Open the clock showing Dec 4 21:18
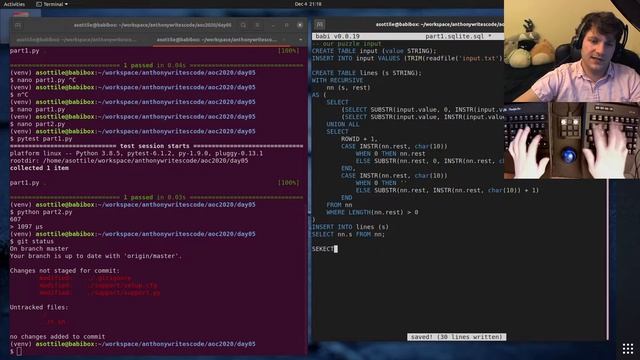The width and height of the screenshot is (640, 360). [308, 4]
